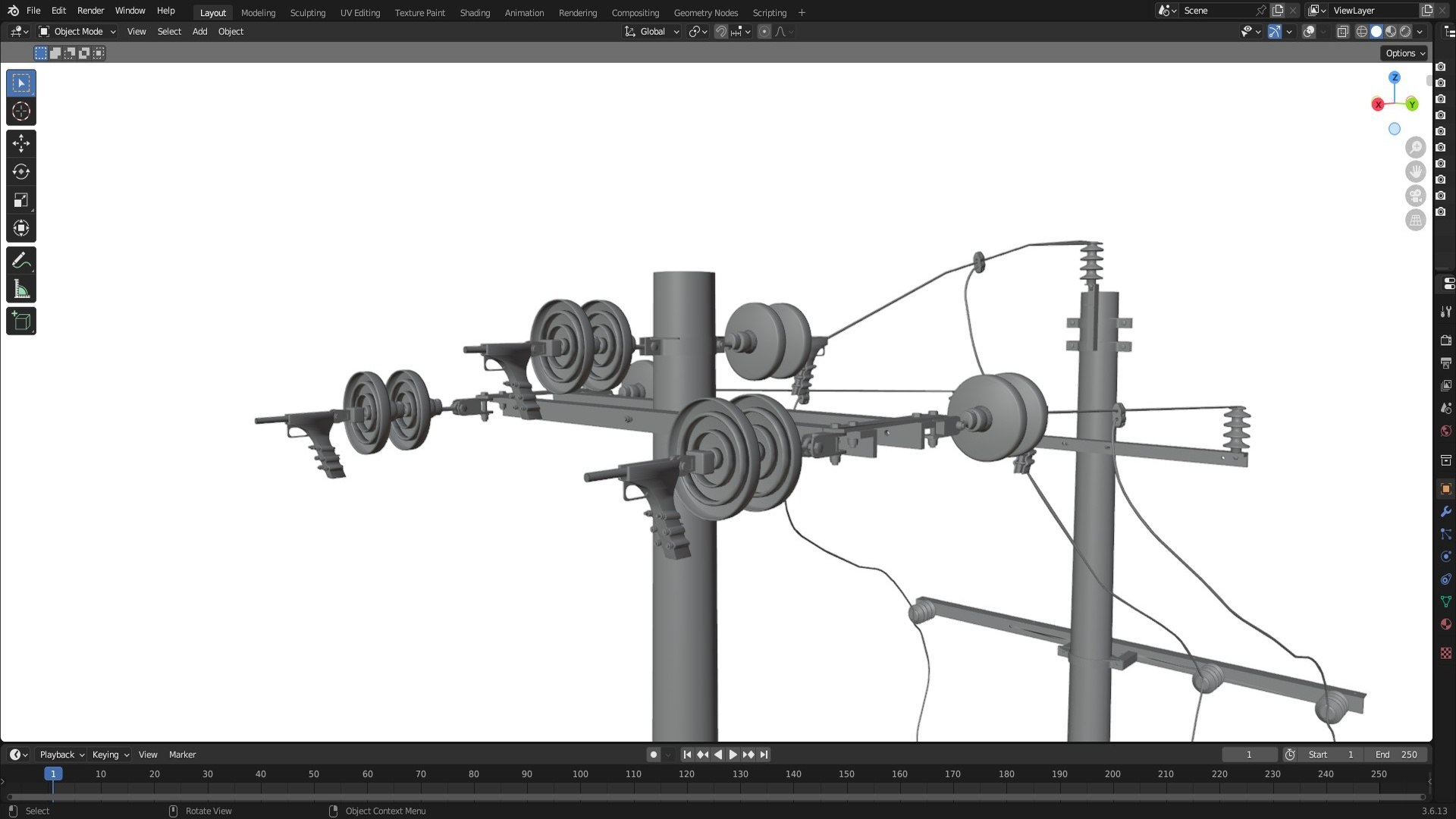Activate the Move tool
The width and height of the screenshot is (1456, 819).
click(x=21, y=143)
